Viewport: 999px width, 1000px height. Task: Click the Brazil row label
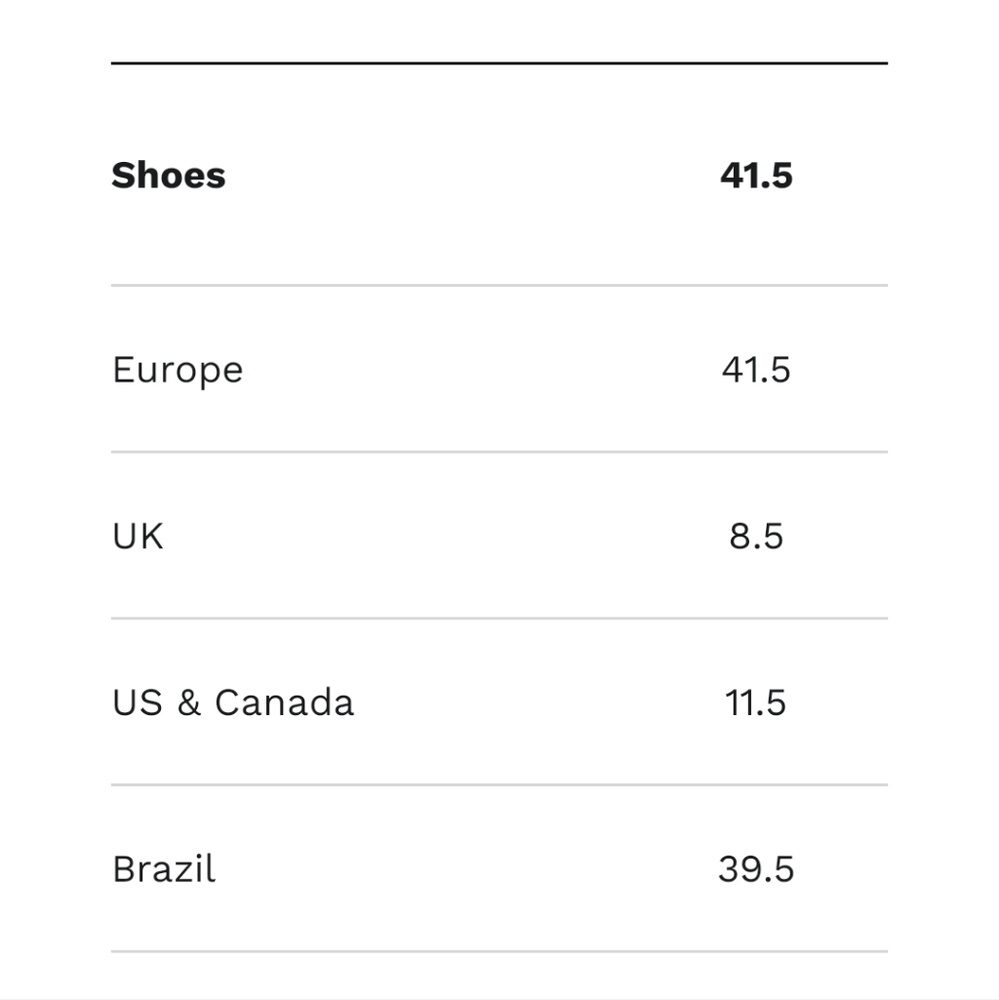coord(164,869)
